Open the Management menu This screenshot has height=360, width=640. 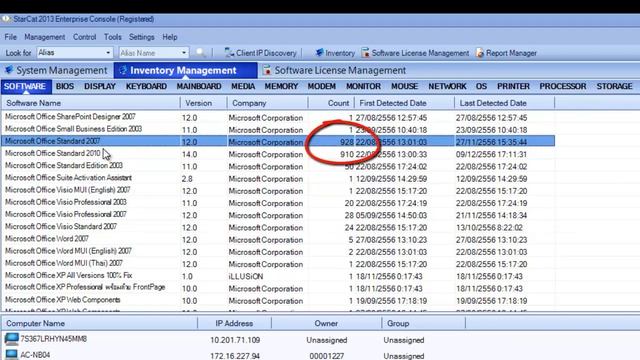(x=44, y=37)
